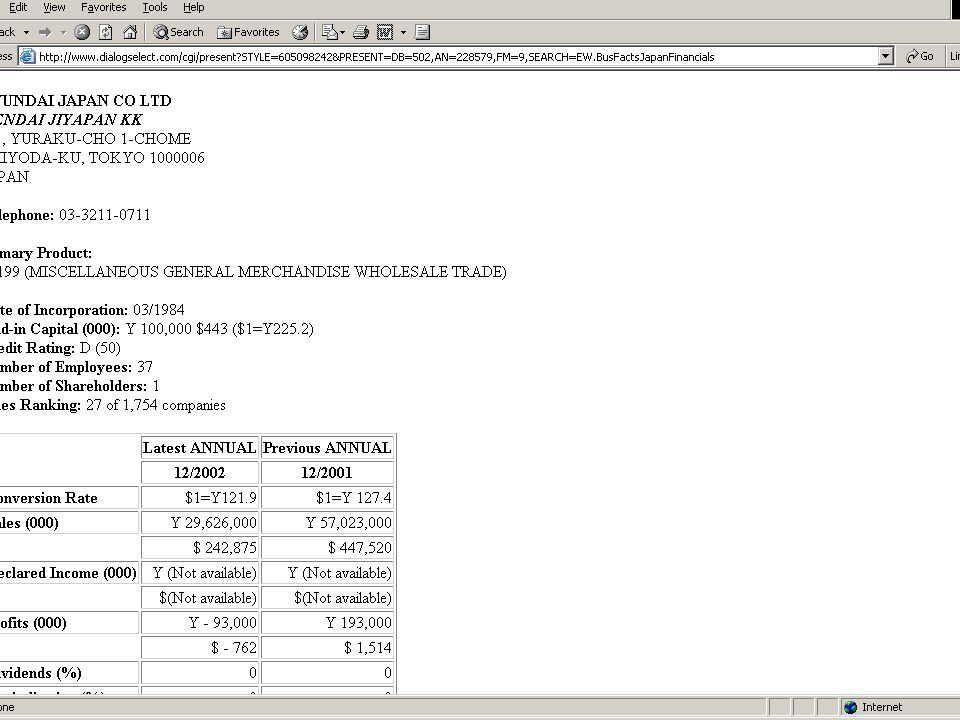Open the Edit menu
960x720 pixels.
[x=18, y=7]
